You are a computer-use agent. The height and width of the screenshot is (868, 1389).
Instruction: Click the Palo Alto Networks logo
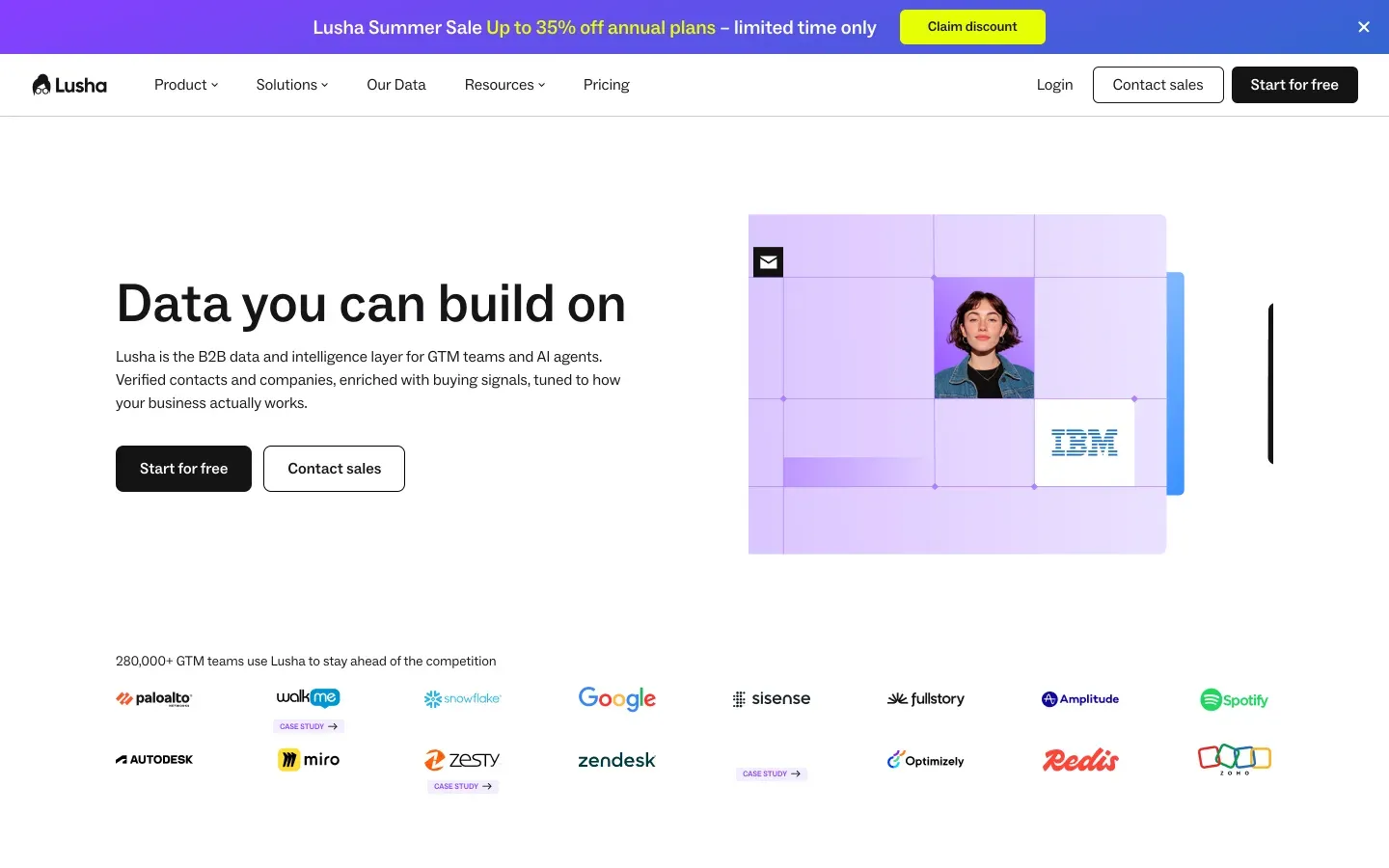click(x=154, y=699)
